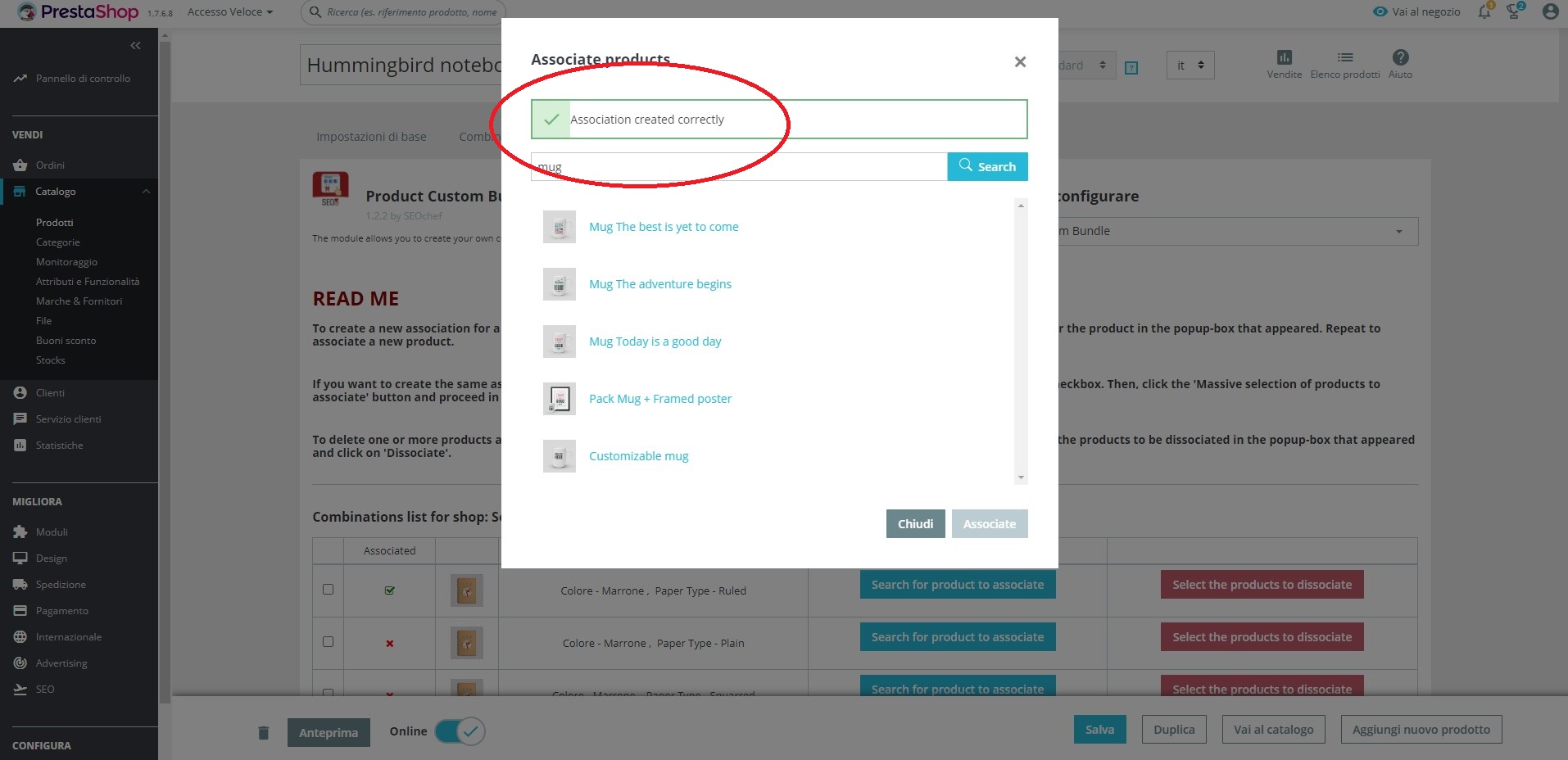The image size is (1568, 760).
Task: Open the product type dropdown
Action: 1086,66
